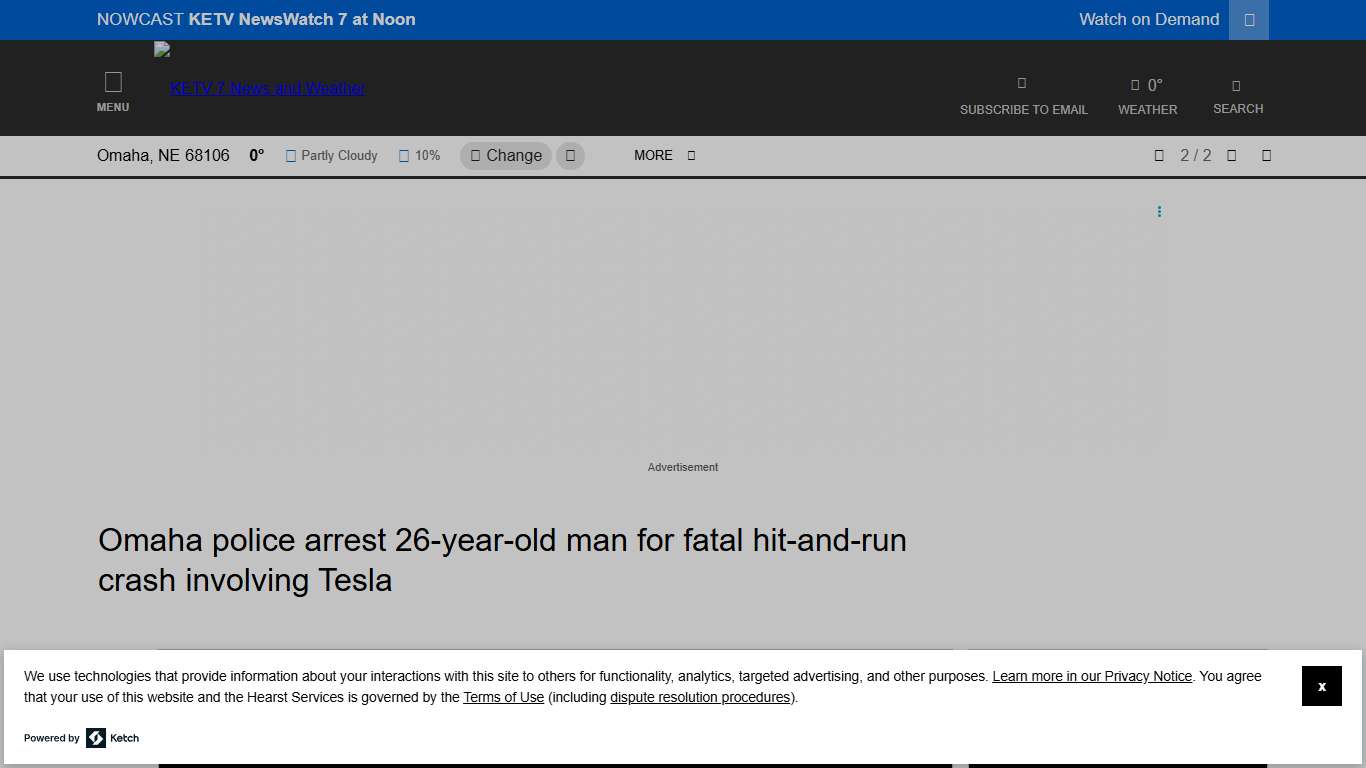The image size is (1366, 768).
Task: Click the NOWCAST KETV NewsWatch 7 banner
Action: coord(256,20)
